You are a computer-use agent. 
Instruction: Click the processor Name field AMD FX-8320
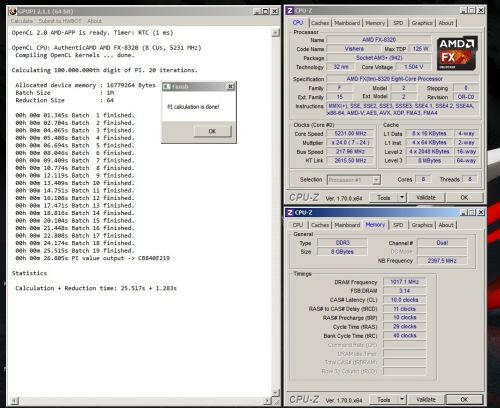pos(379,40)
